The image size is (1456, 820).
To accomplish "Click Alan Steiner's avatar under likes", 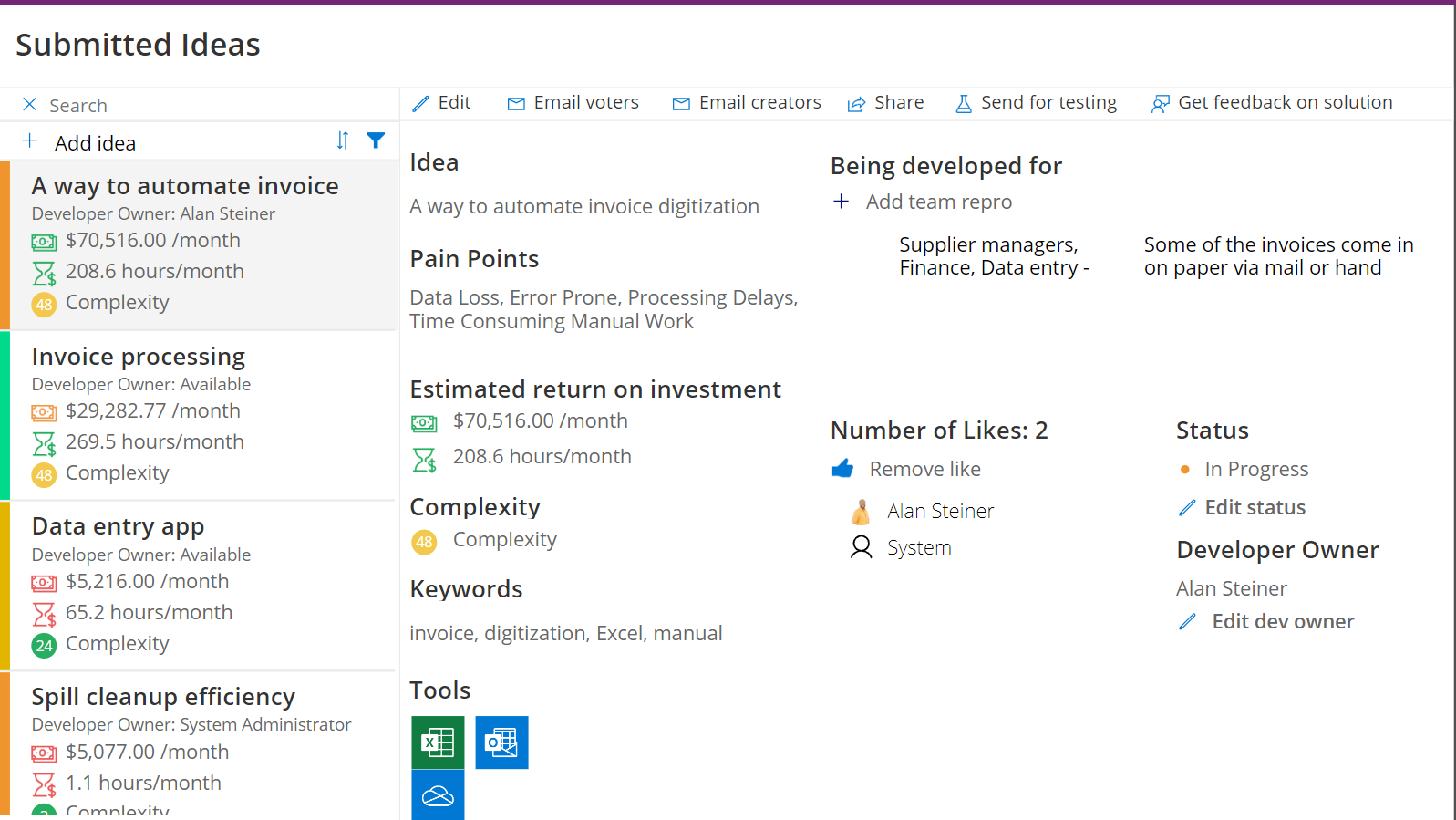I will click(861, 511).
